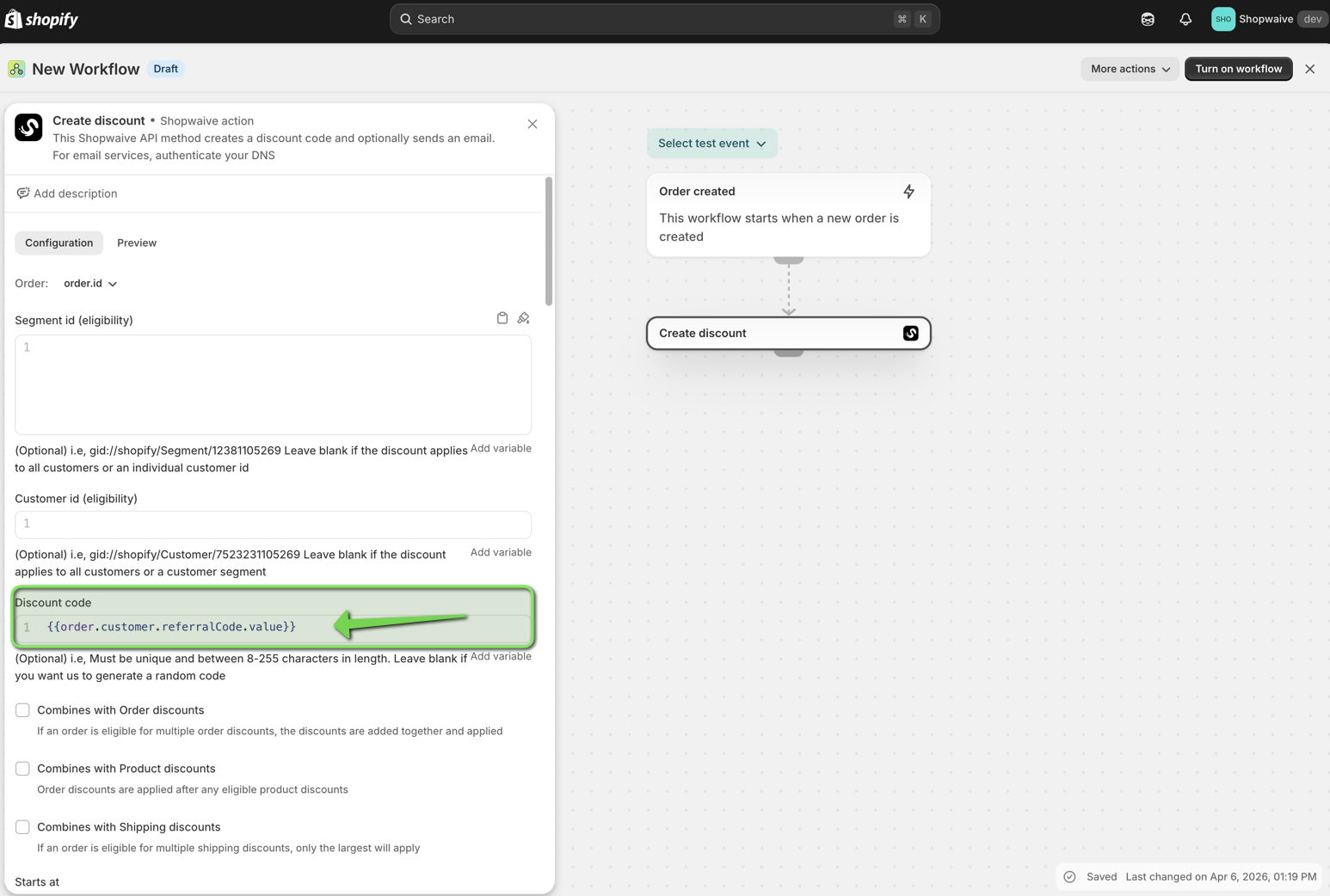
Task: Expand the order.id dropdown
Action: click(x=90, y=284)
